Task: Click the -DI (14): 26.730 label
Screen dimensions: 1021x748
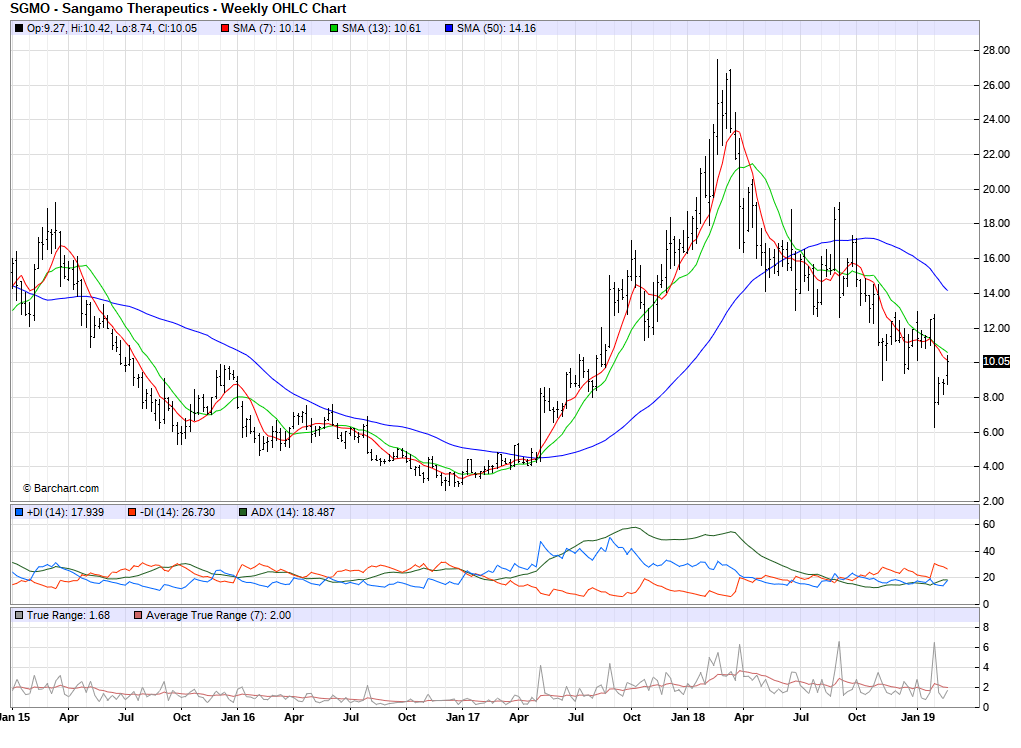Action: (177, 512)
